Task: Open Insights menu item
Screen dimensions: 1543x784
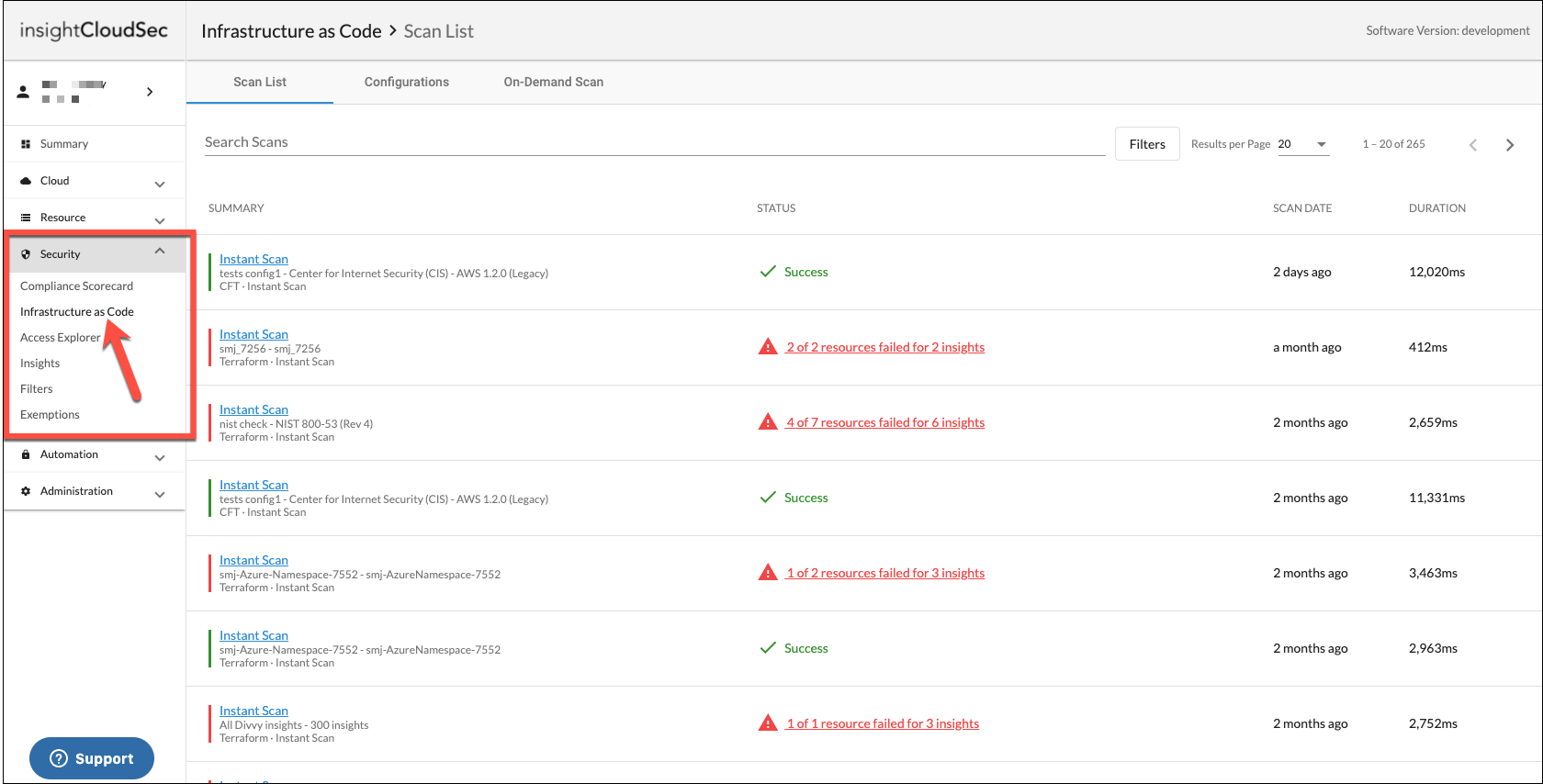Action: tap(40, 364)
